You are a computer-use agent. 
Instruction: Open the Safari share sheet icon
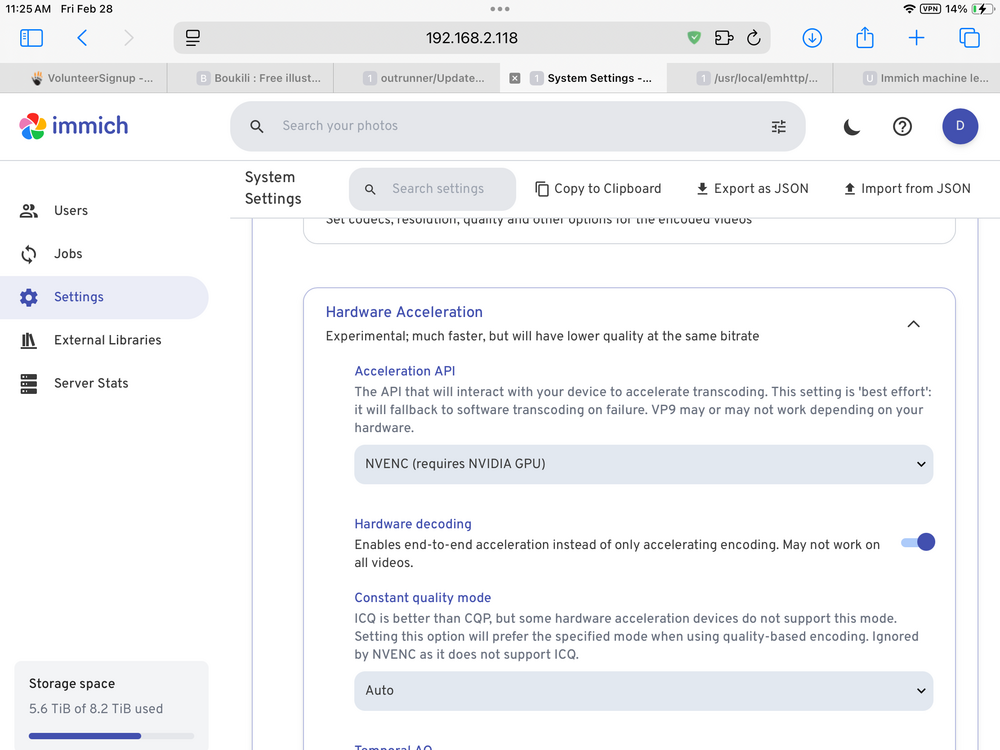[x=864, y=38]
